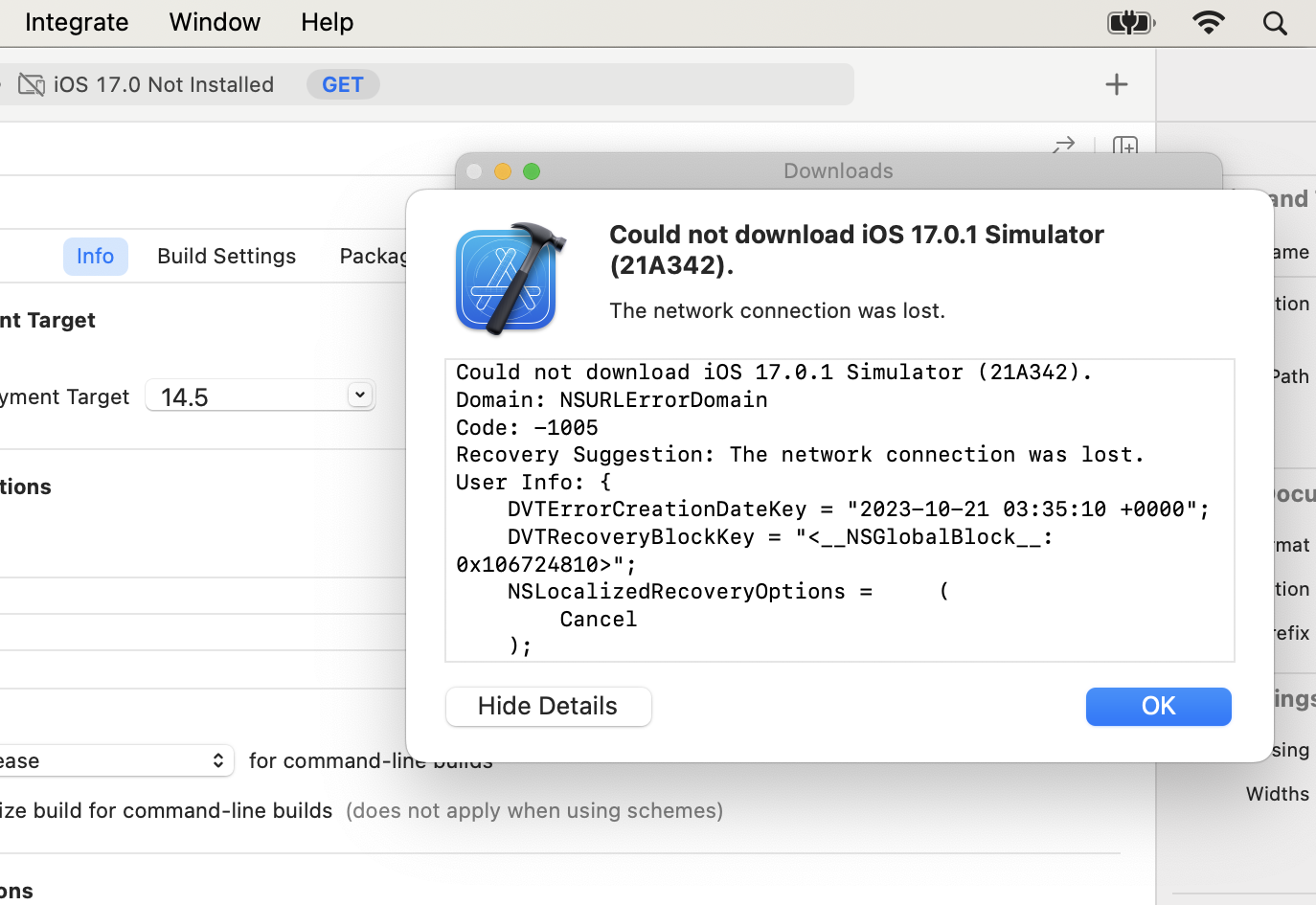Image resolution: width=1316 pixels, height=905 pixels.
Task: Click the plus icon in Xcode toolbar
Action: coord(1116,84)
